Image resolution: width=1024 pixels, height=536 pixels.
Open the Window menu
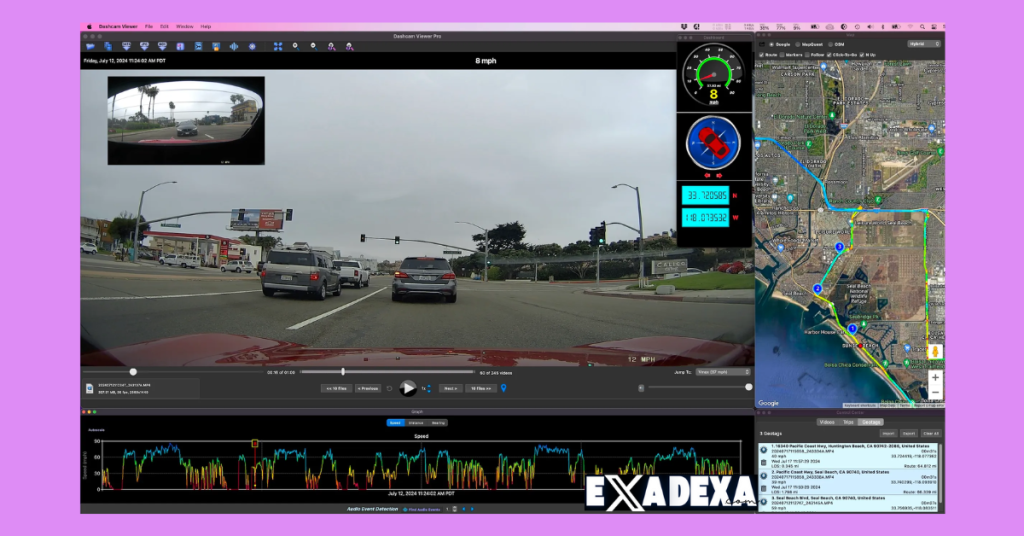click(x=185, y=27)
